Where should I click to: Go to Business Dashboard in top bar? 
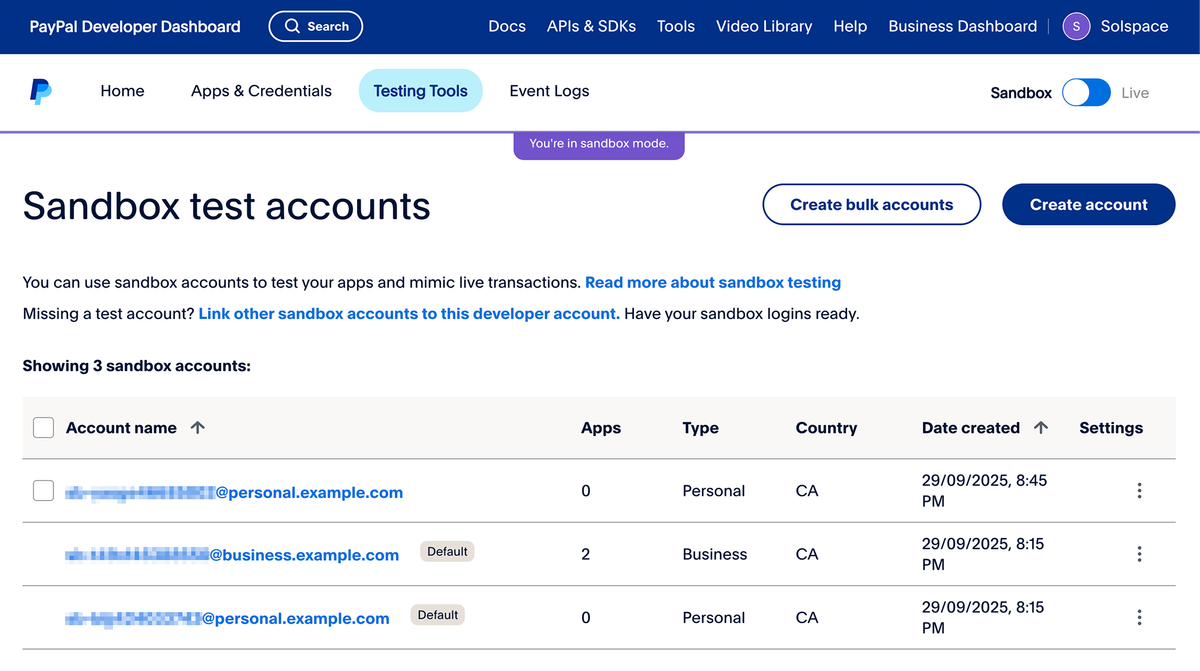pos(962,27)
